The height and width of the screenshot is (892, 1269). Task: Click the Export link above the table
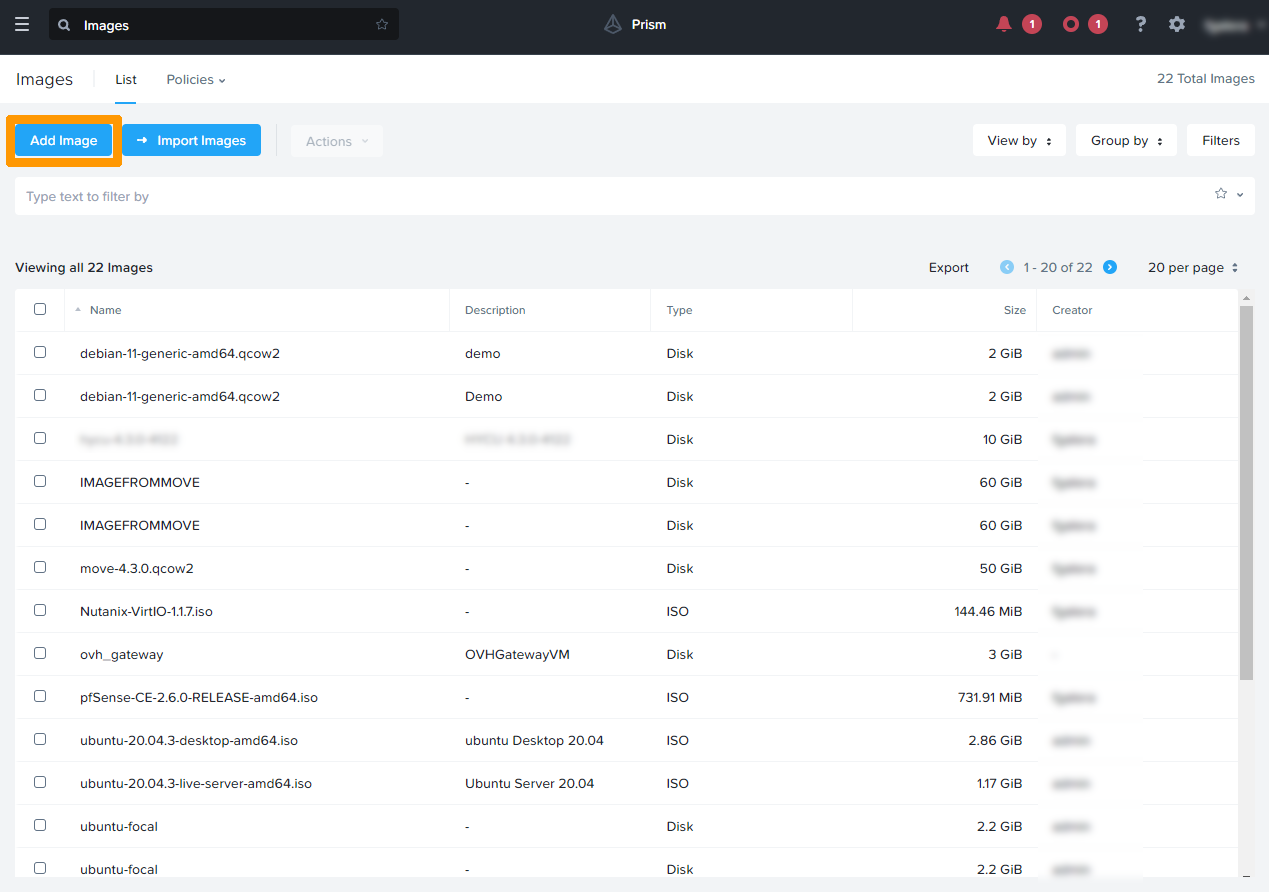948,267
